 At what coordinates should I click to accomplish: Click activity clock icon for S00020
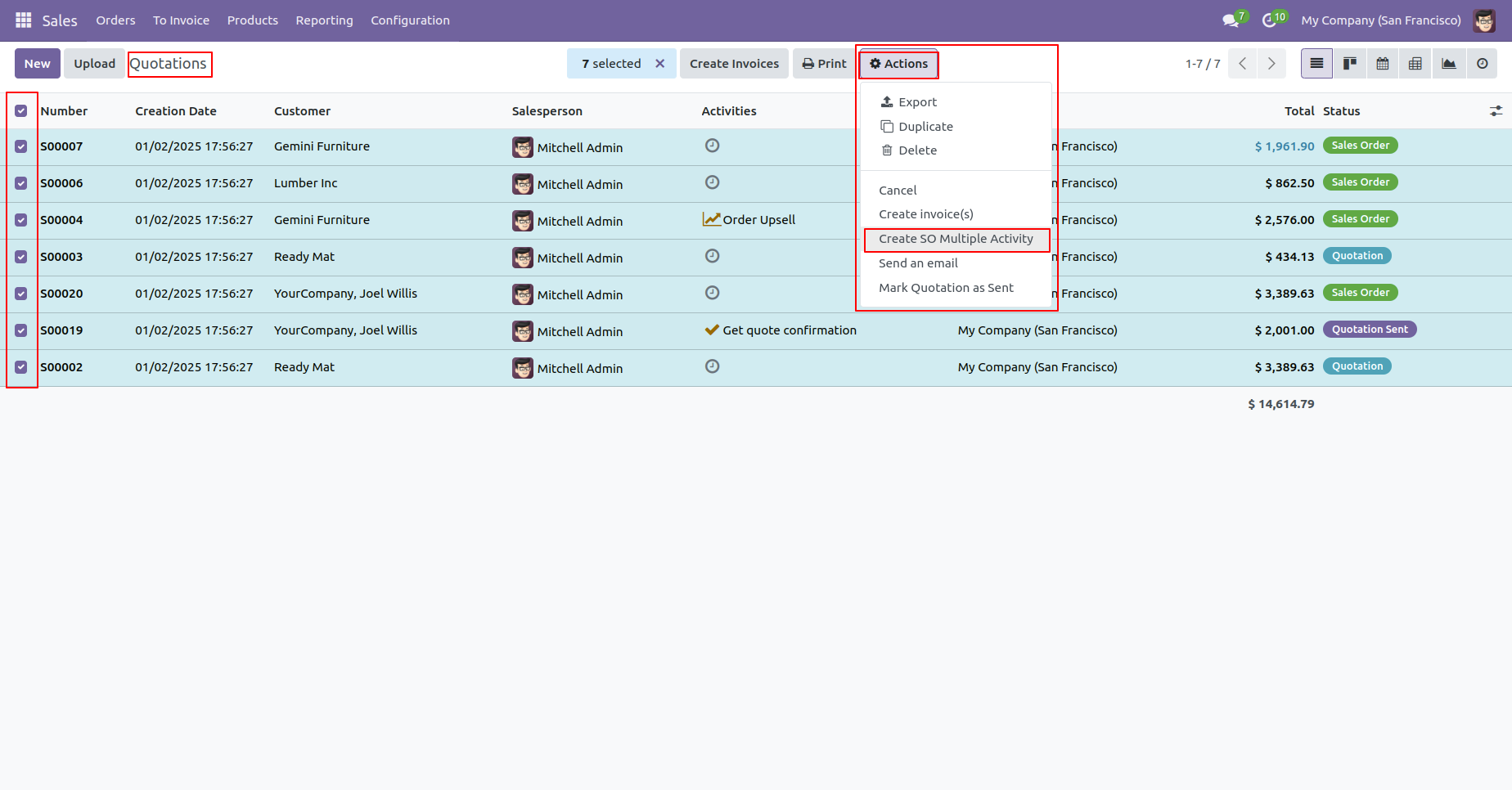[x=712, y=293]
